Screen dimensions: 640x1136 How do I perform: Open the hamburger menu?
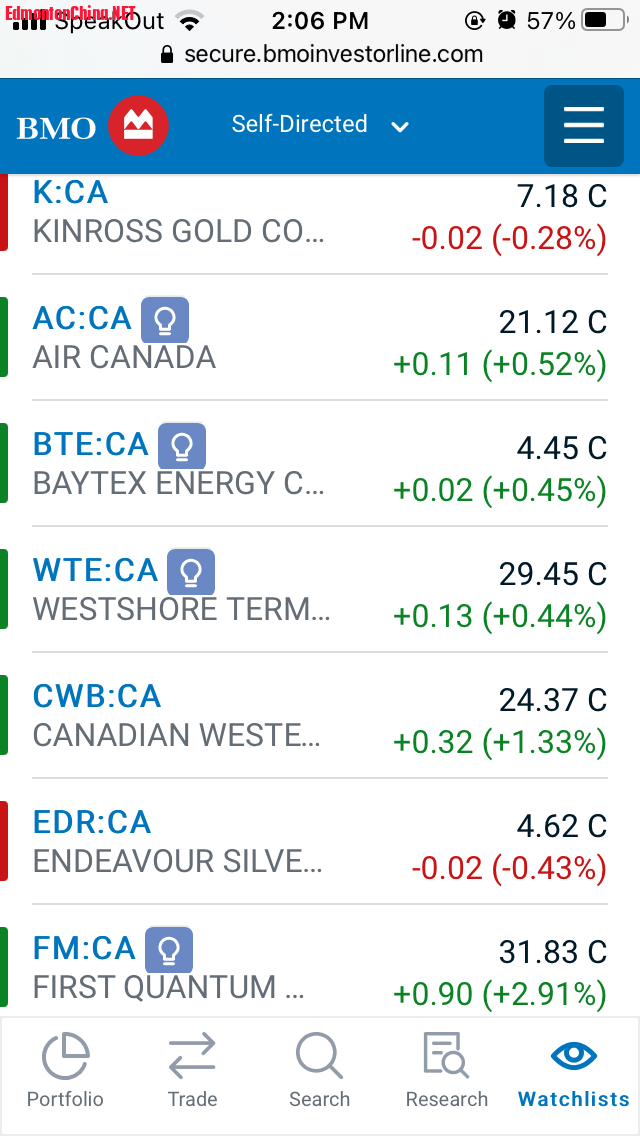(583, 126)
